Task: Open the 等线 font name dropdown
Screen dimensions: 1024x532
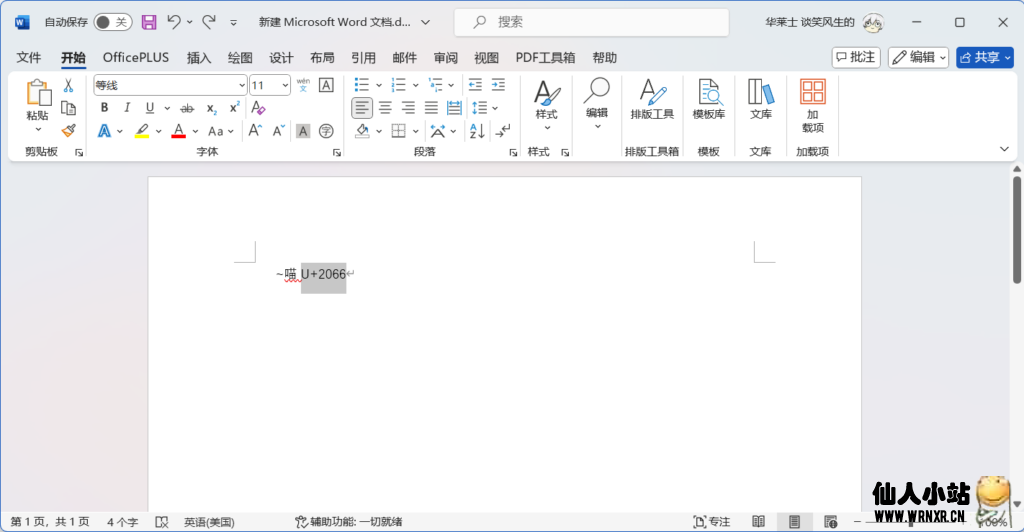Action: [x=170, y=86]
